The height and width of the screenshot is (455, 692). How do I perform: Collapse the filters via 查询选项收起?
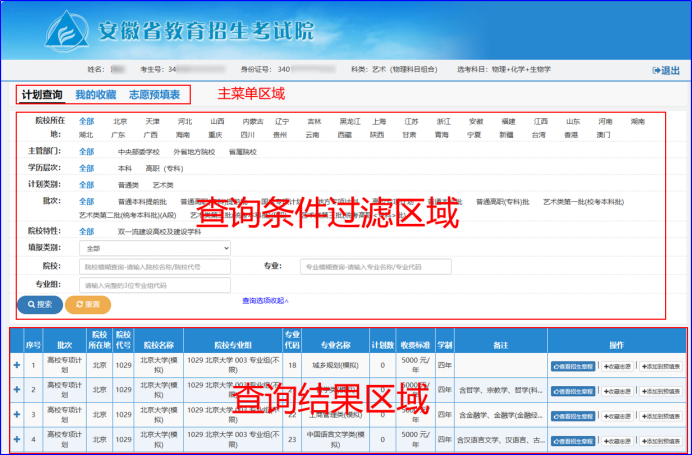click(265, 300)
